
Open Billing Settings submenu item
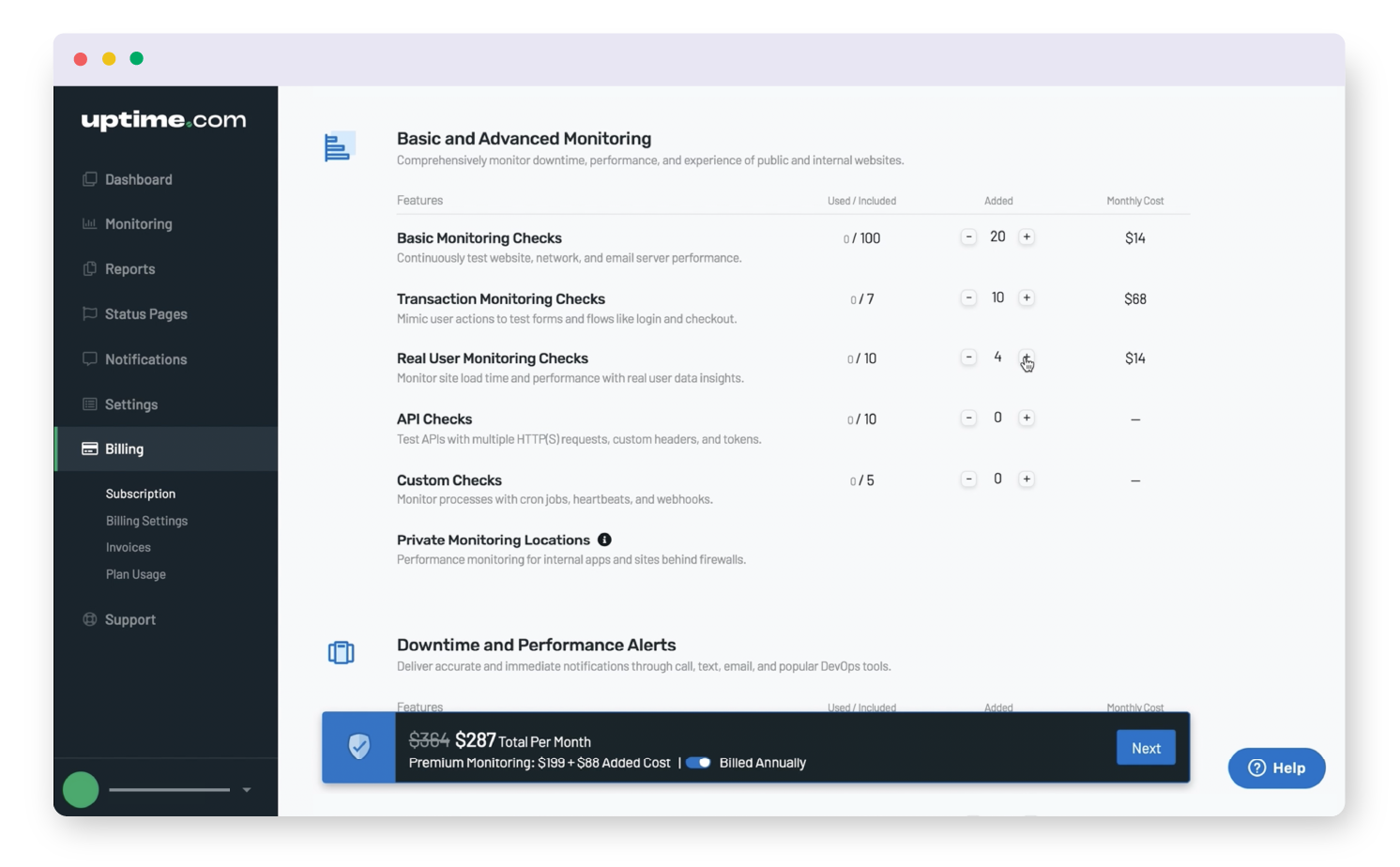[146, 521]
